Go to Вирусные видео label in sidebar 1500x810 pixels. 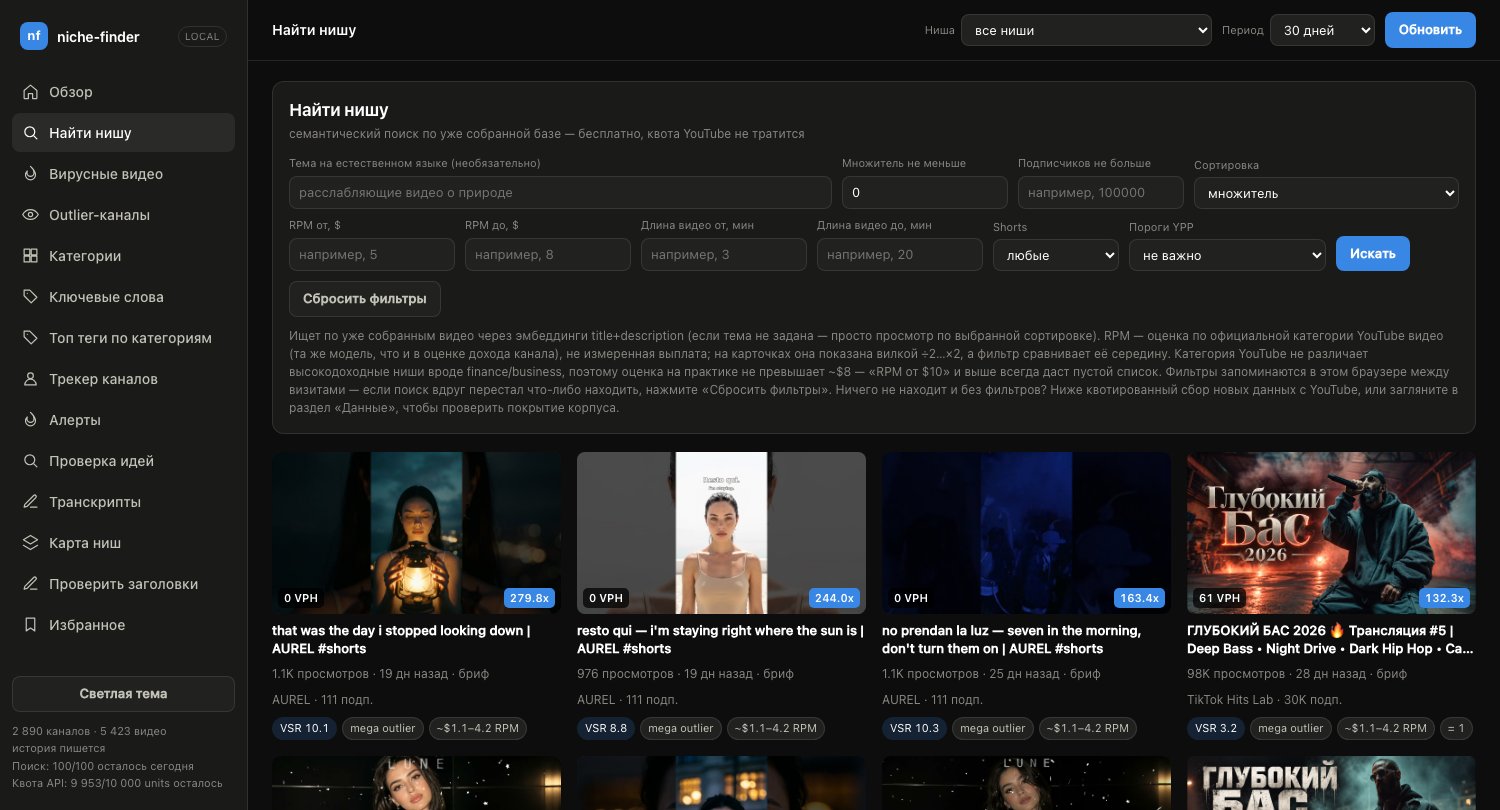(x=106, y=174)
